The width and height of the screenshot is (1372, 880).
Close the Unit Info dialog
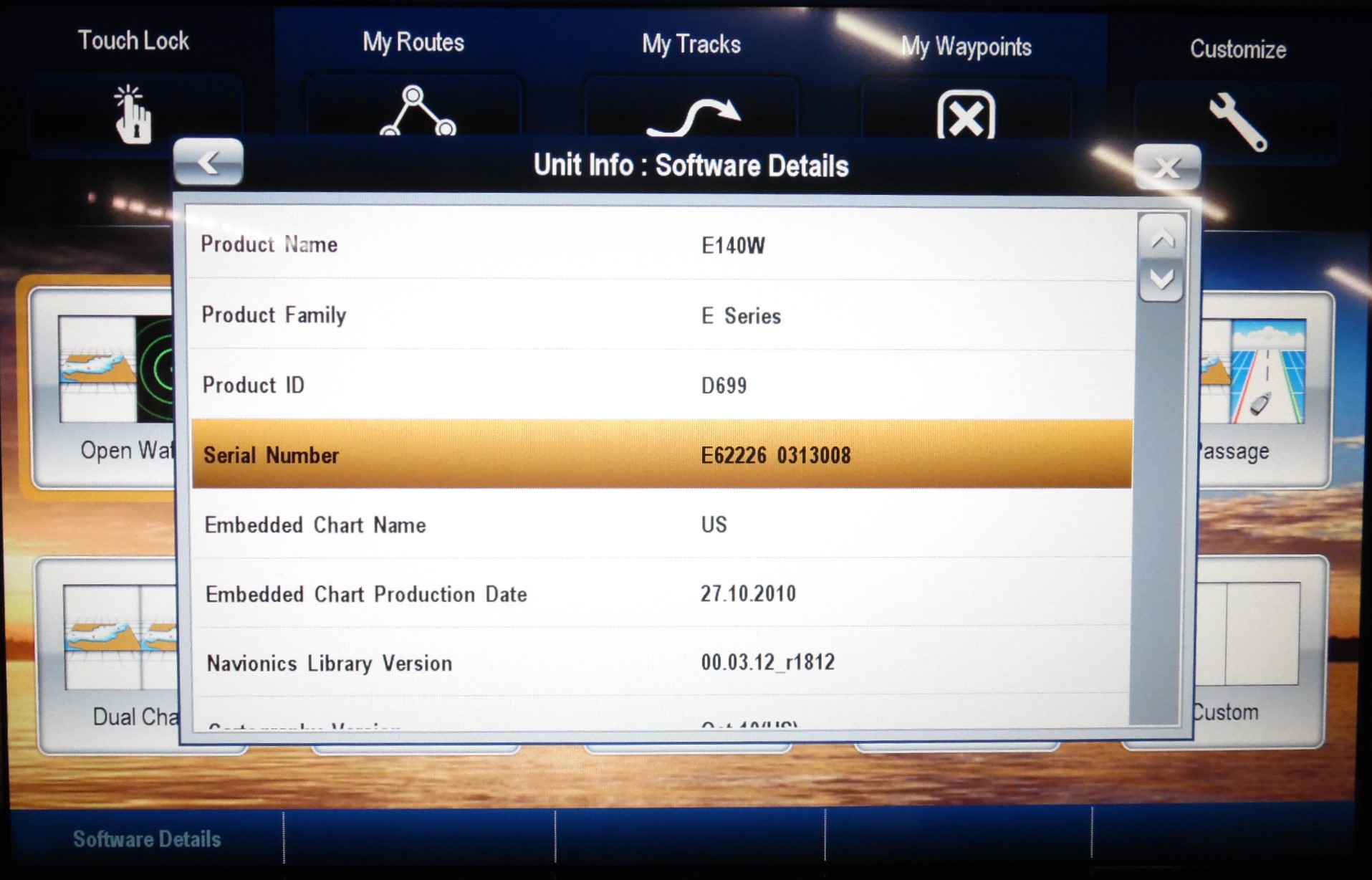click(x=1167, y=168)
